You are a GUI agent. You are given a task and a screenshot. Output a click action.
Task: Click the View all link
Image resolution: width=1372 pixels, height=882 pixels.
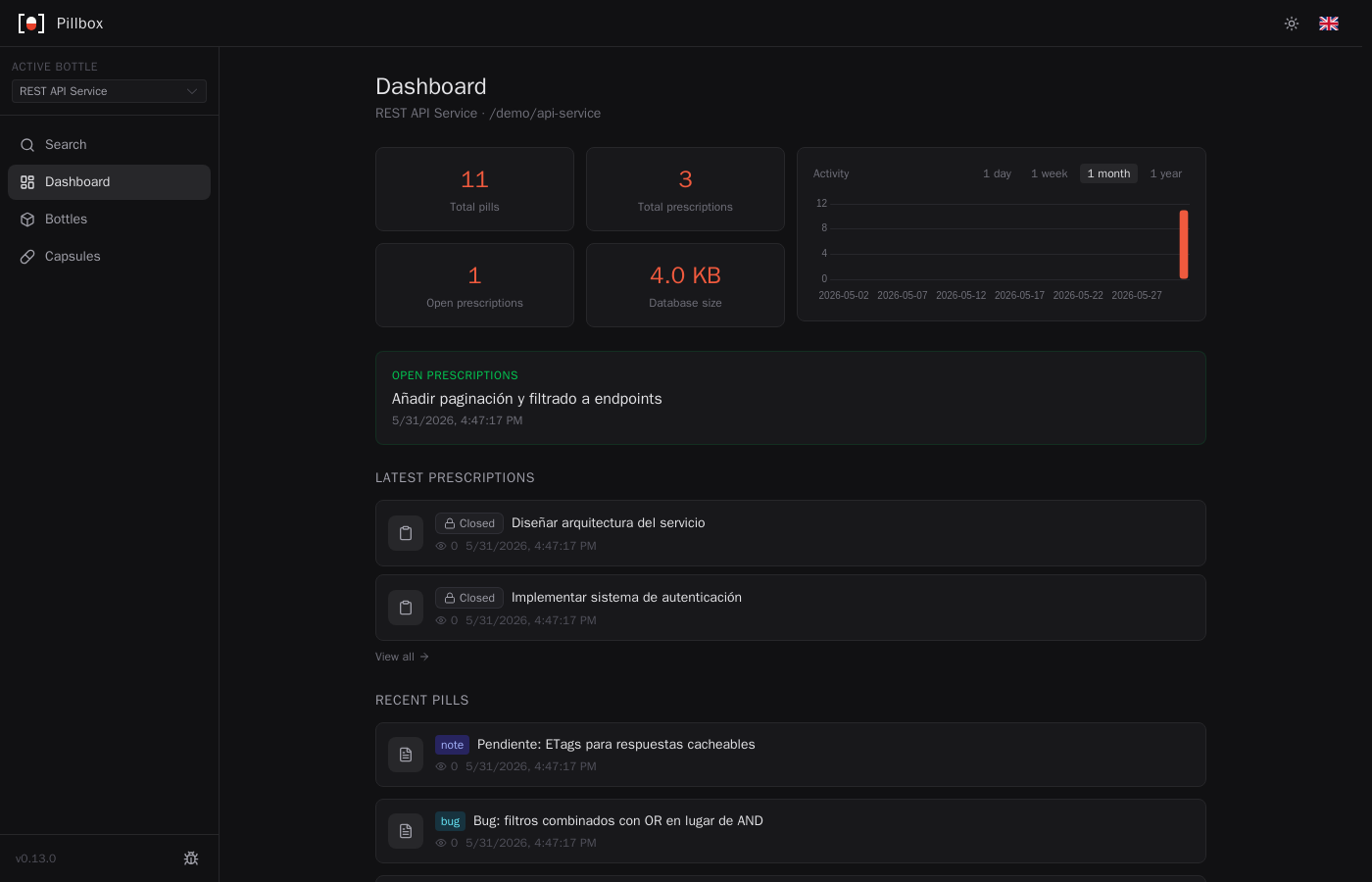click(402, 657)
